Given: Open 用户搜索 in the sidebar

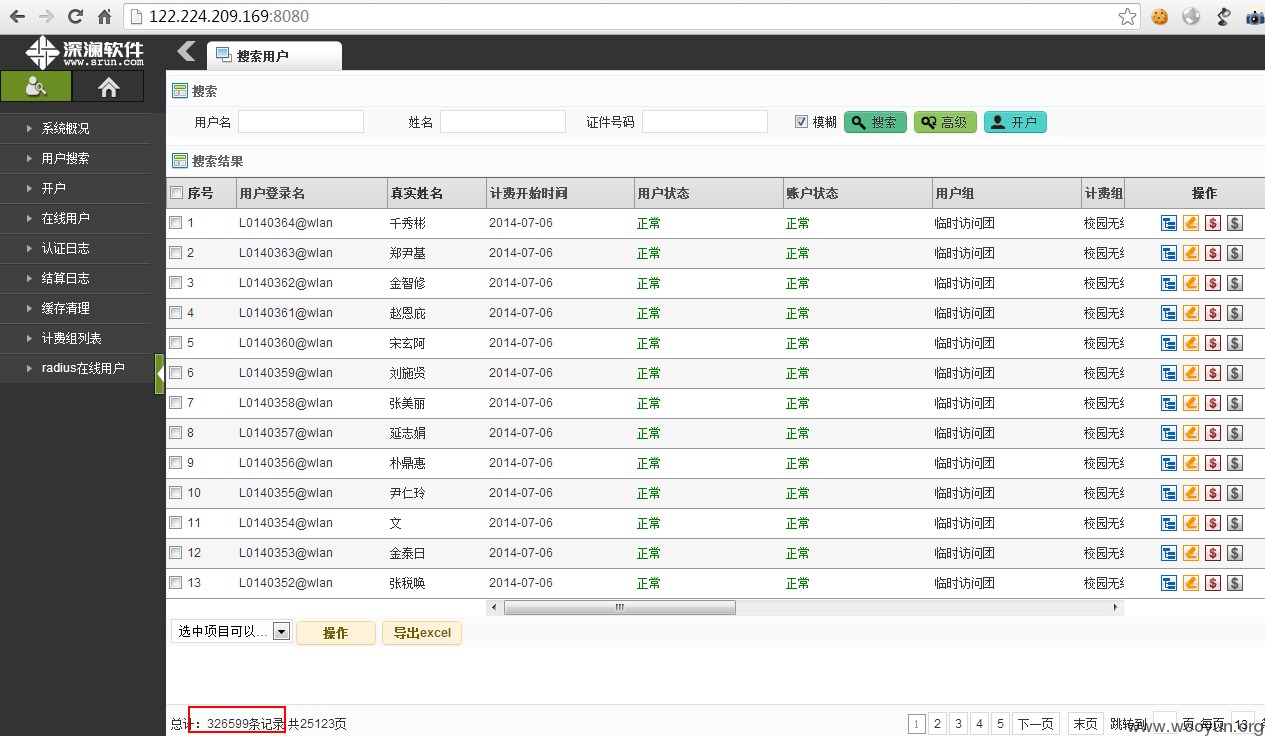Looking at the screenshot, I should click(x=75, y=158).
